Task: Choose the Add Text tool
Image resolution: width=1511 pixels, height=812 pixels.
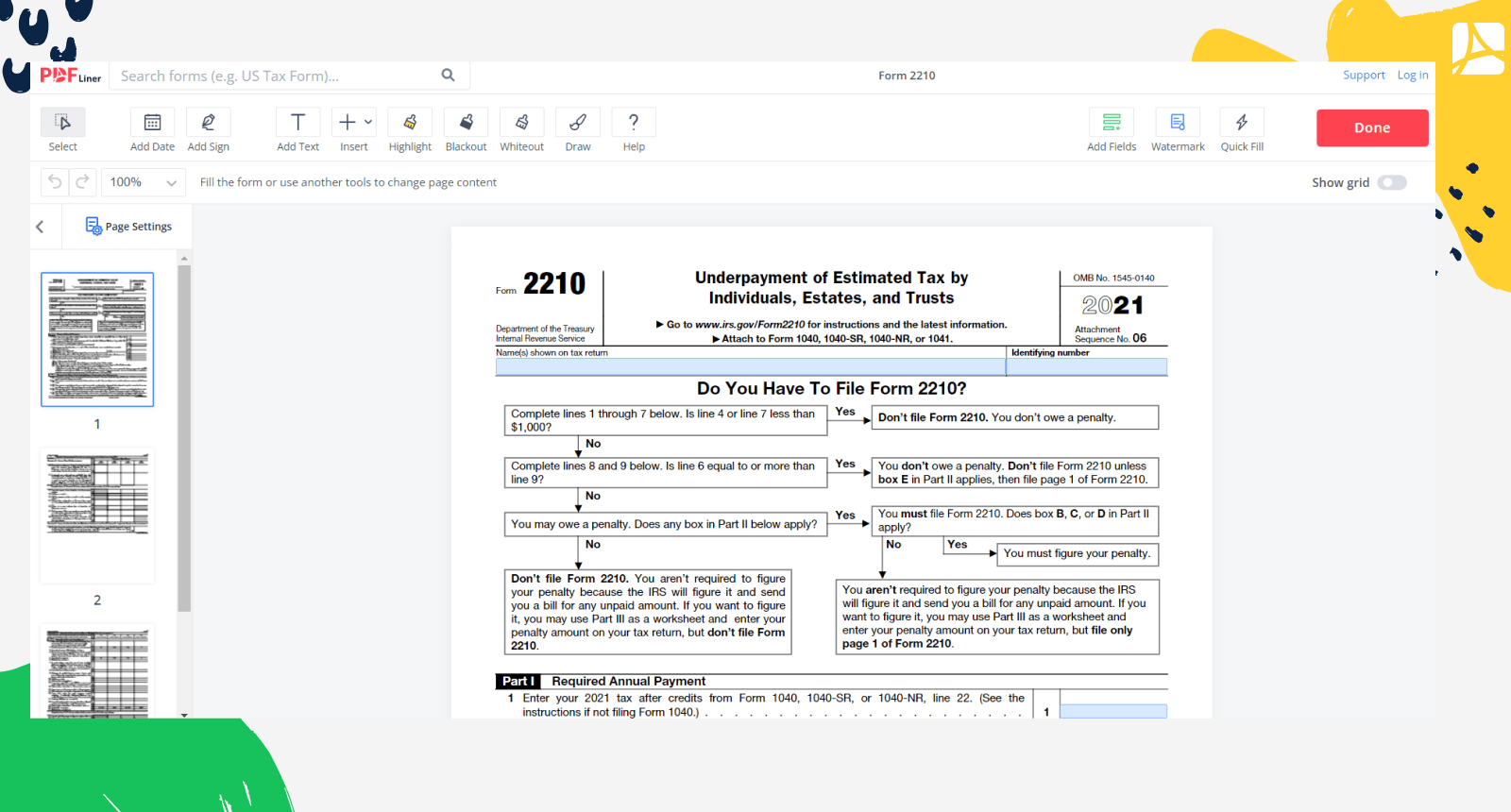Action: click(x=297, y=123)
